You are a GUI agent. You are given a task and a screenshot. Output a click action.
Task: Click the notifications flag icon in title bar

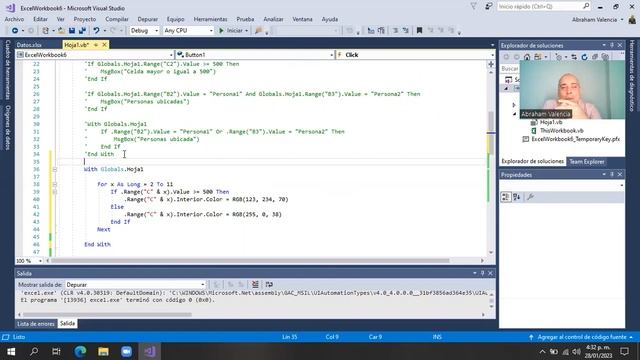coord(473,7)
